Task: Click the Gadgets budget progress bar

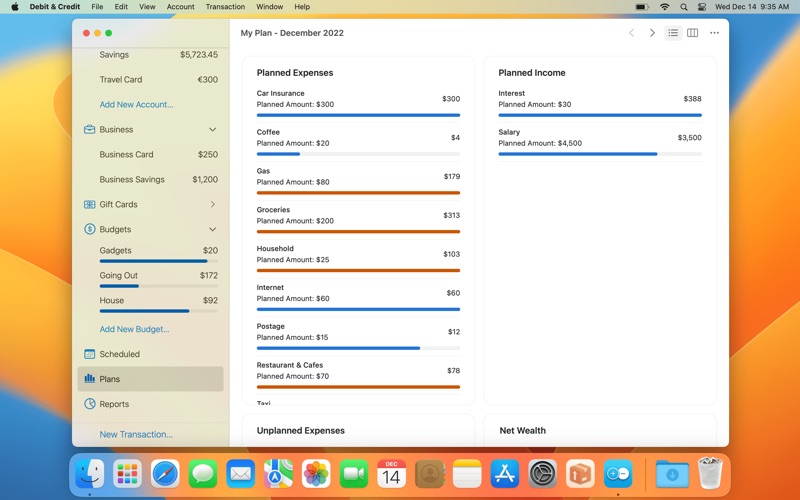Action: pos(159,261)
